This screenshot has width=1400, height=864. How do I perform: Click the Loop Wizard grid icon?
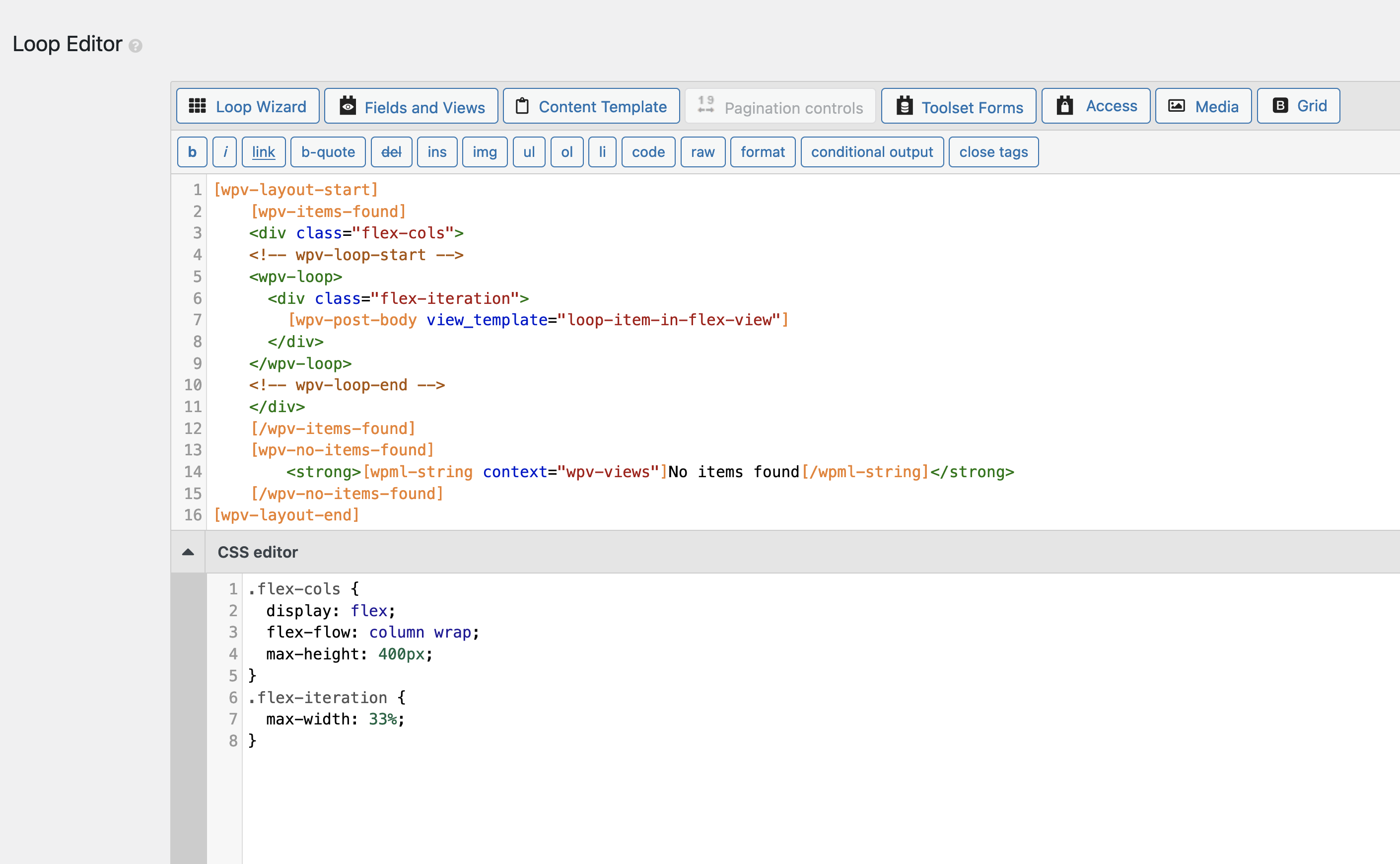(x=197, y=106)
